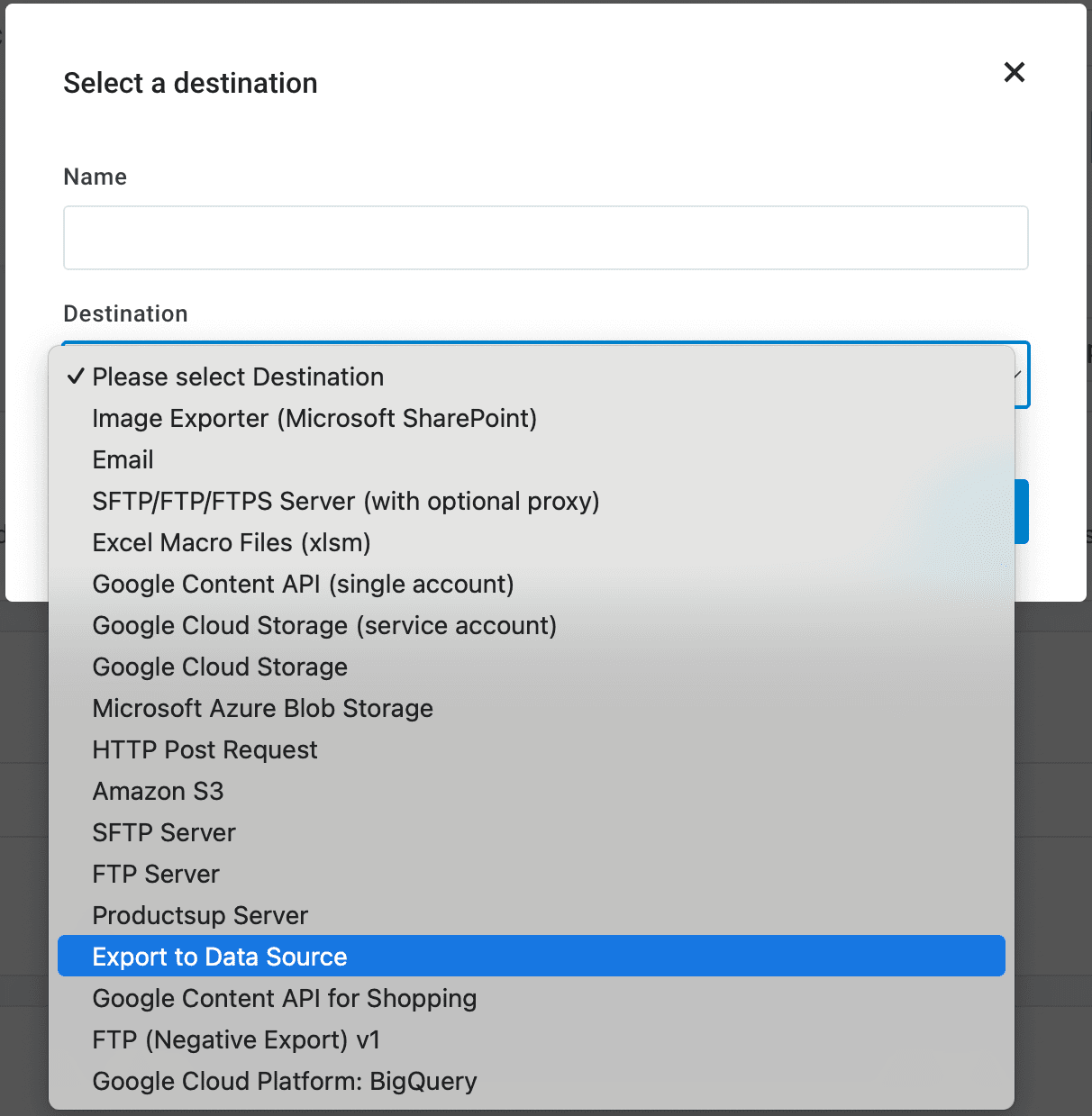Select Productsup Server option
The image size is (1092, 1116).
(200, 916)
